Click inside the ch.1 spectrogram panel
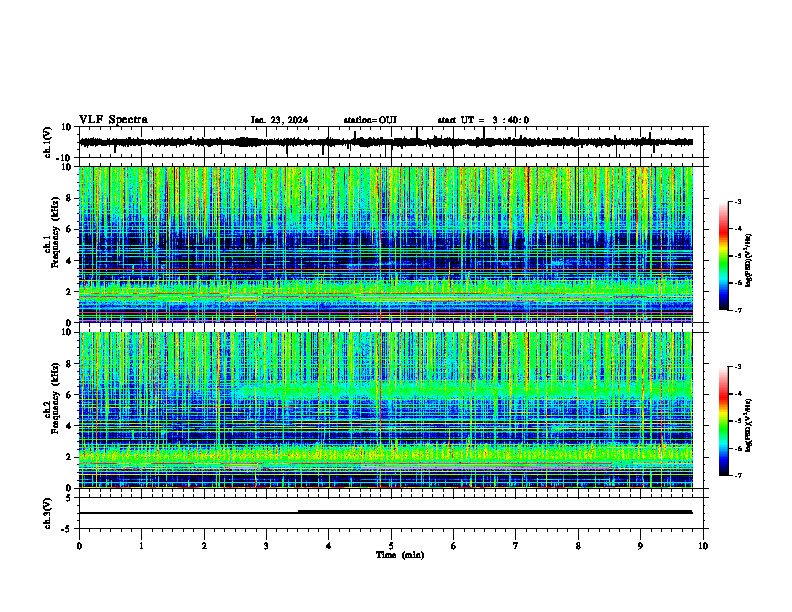The height and width of the screenshot is (612, 792). click(386, 244)
